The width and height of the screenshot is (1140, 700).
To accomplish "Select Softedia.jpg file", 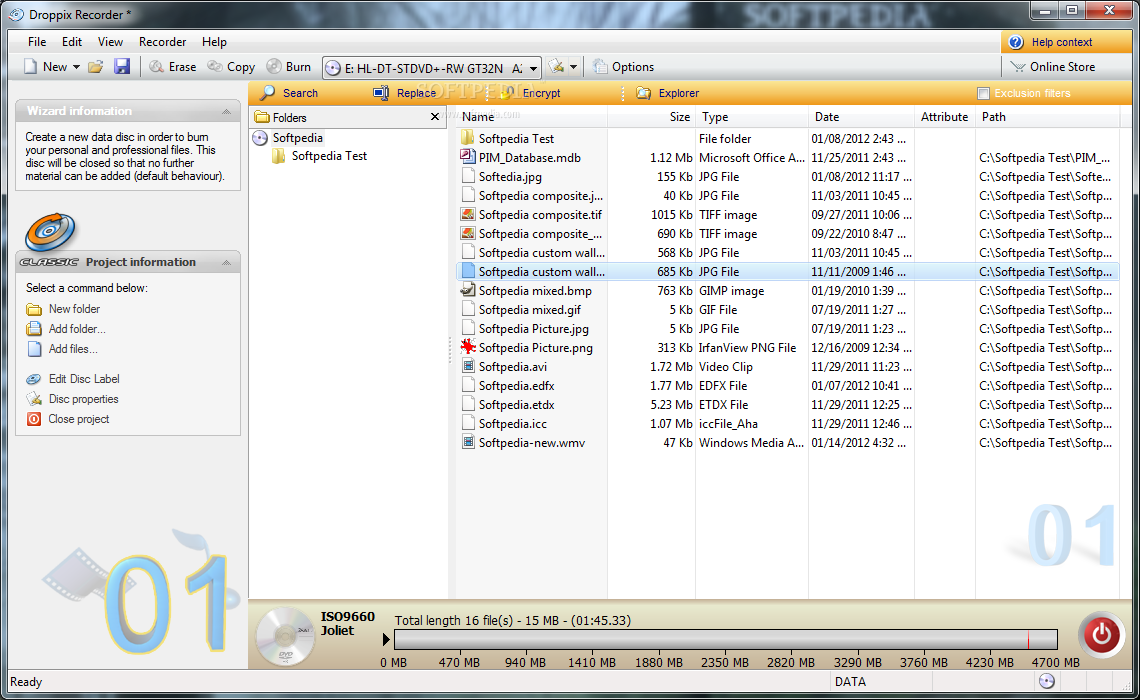I will [510, 177].
